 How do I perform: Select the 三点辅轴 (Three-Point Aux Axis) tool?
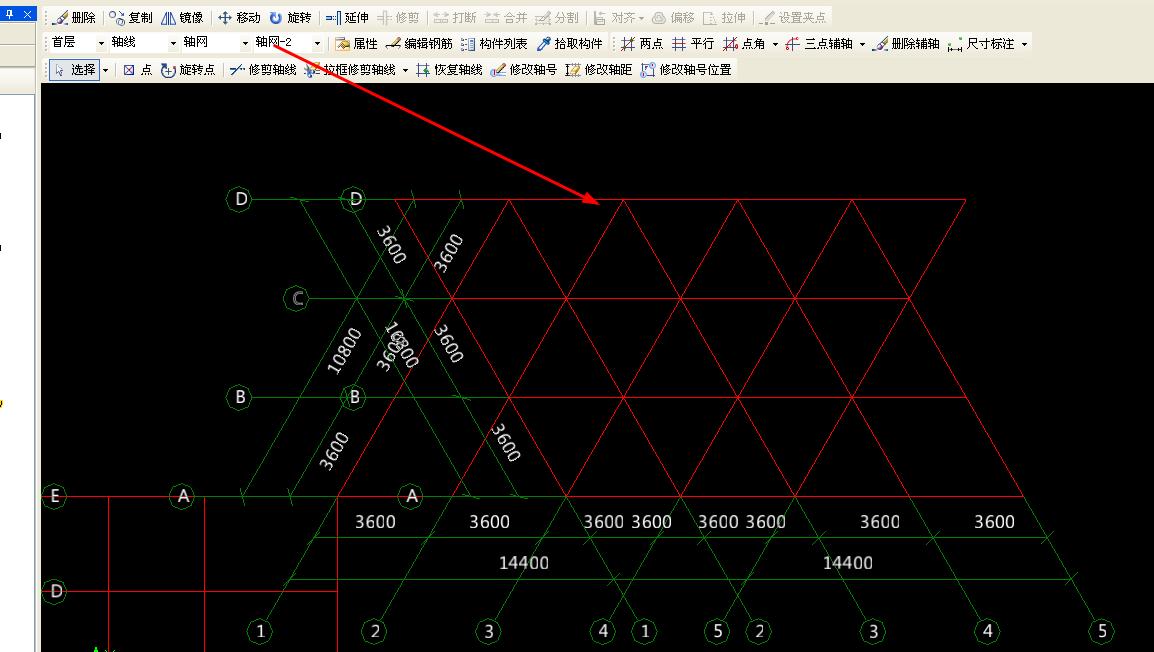(818, 43)
